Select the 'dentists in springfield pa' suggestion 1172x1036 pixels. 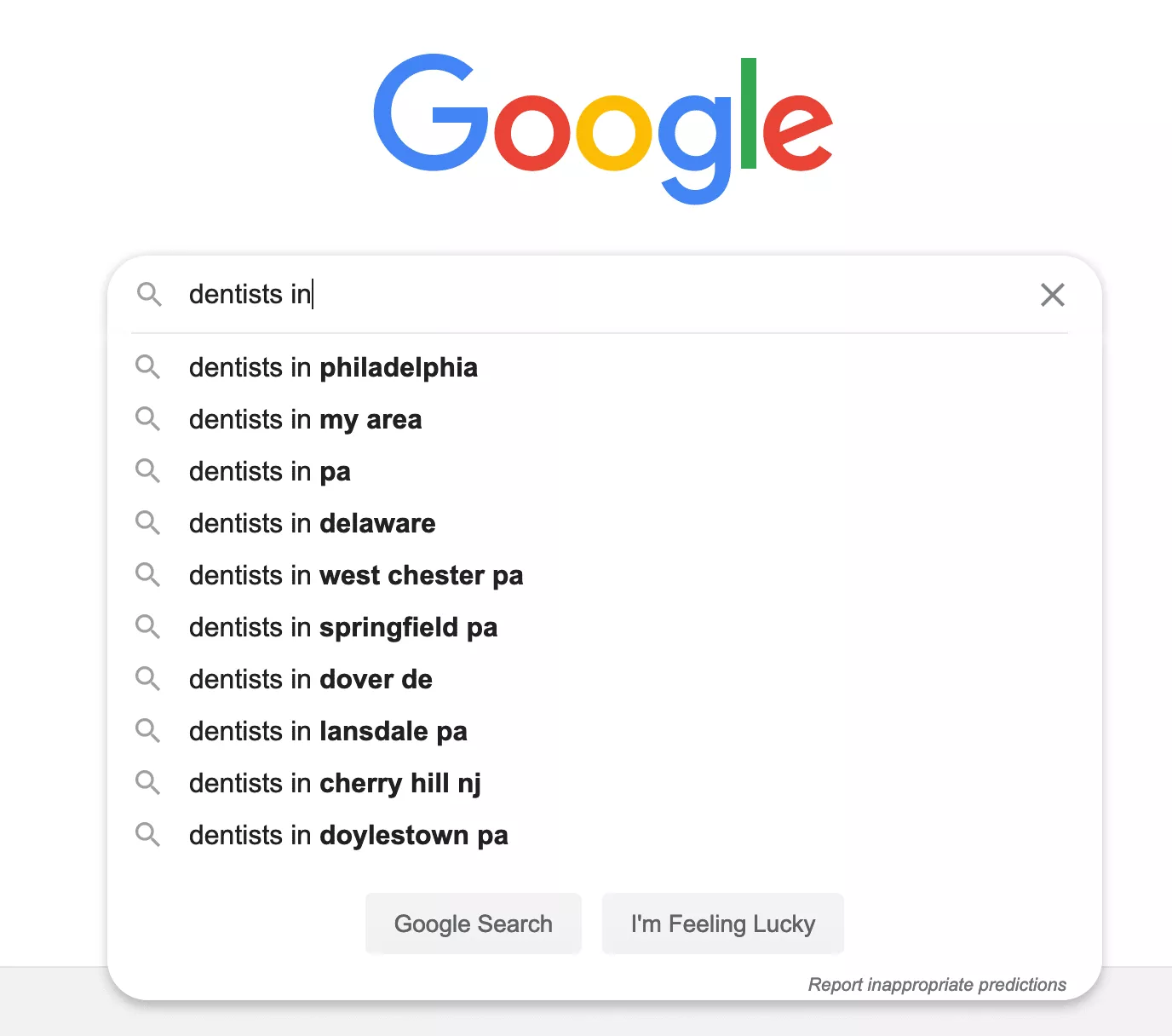[x=343, y=627]
